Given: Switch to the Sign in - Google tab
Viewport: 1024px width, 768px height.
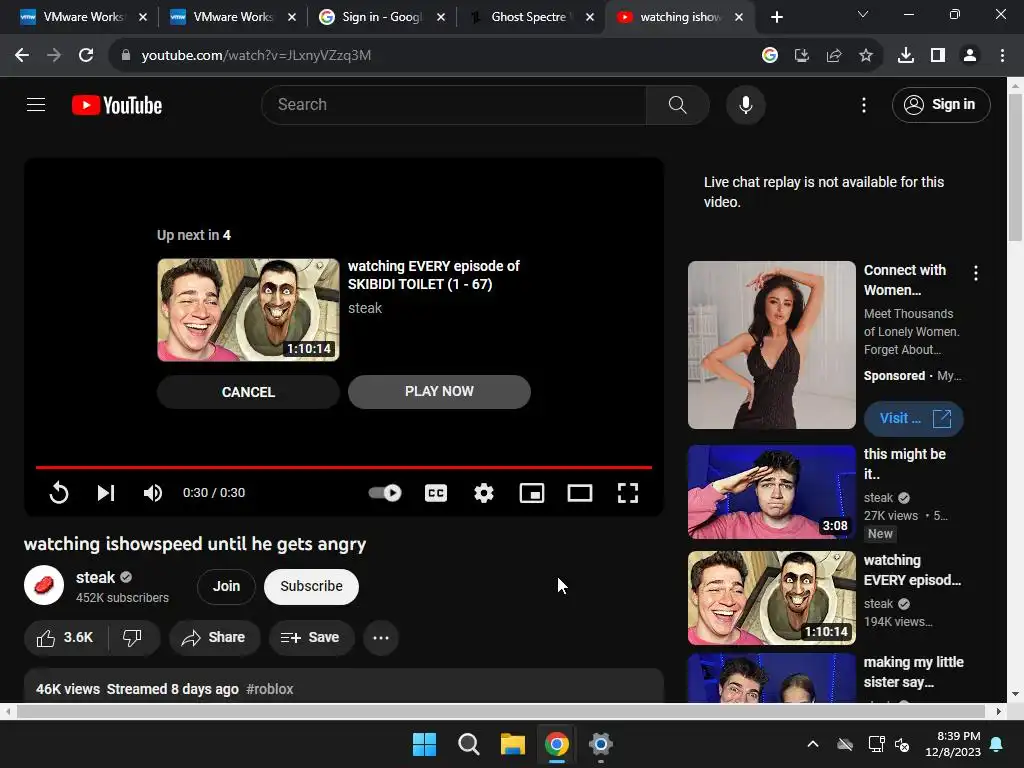Looking at the screenshot, I should click(x=381, y=17).
